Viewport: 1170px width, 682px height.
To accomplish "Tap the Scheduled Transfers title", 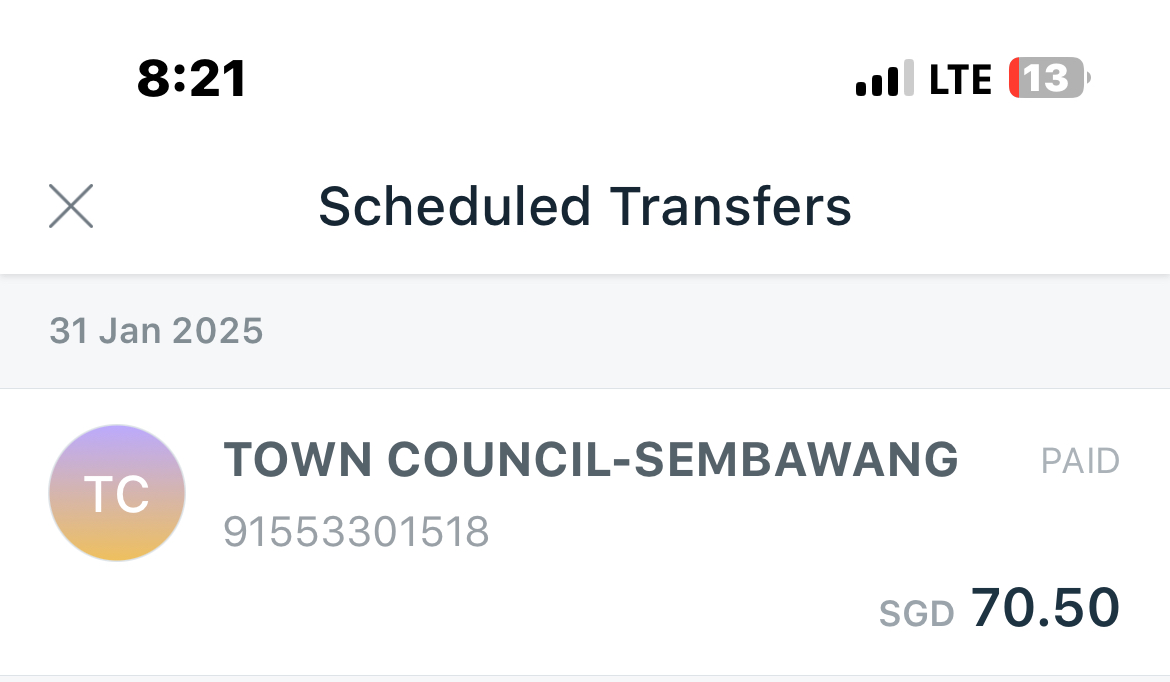I will [x=585, y=207].
